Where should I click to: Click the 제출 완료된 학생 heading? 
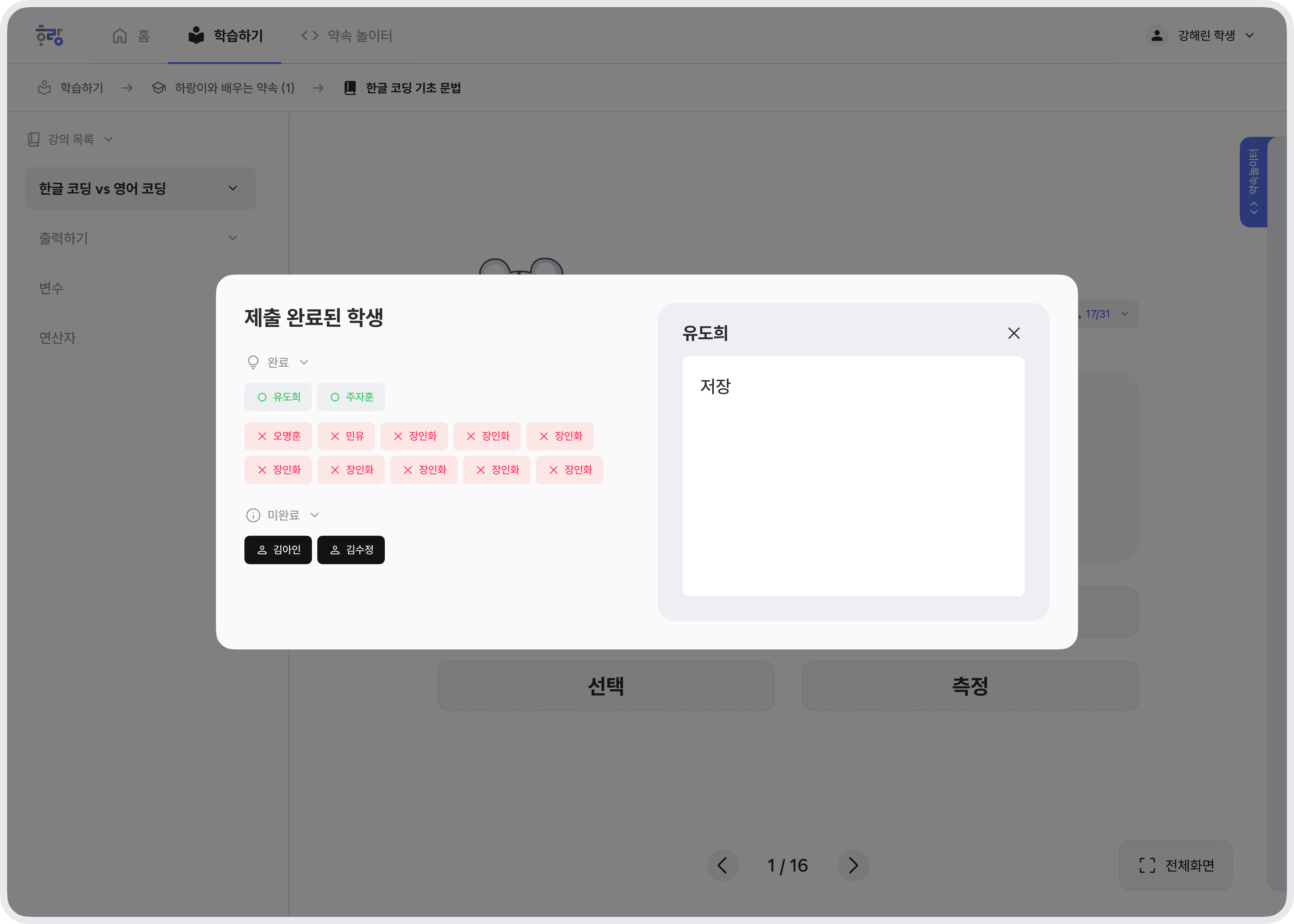pos(314,317)
